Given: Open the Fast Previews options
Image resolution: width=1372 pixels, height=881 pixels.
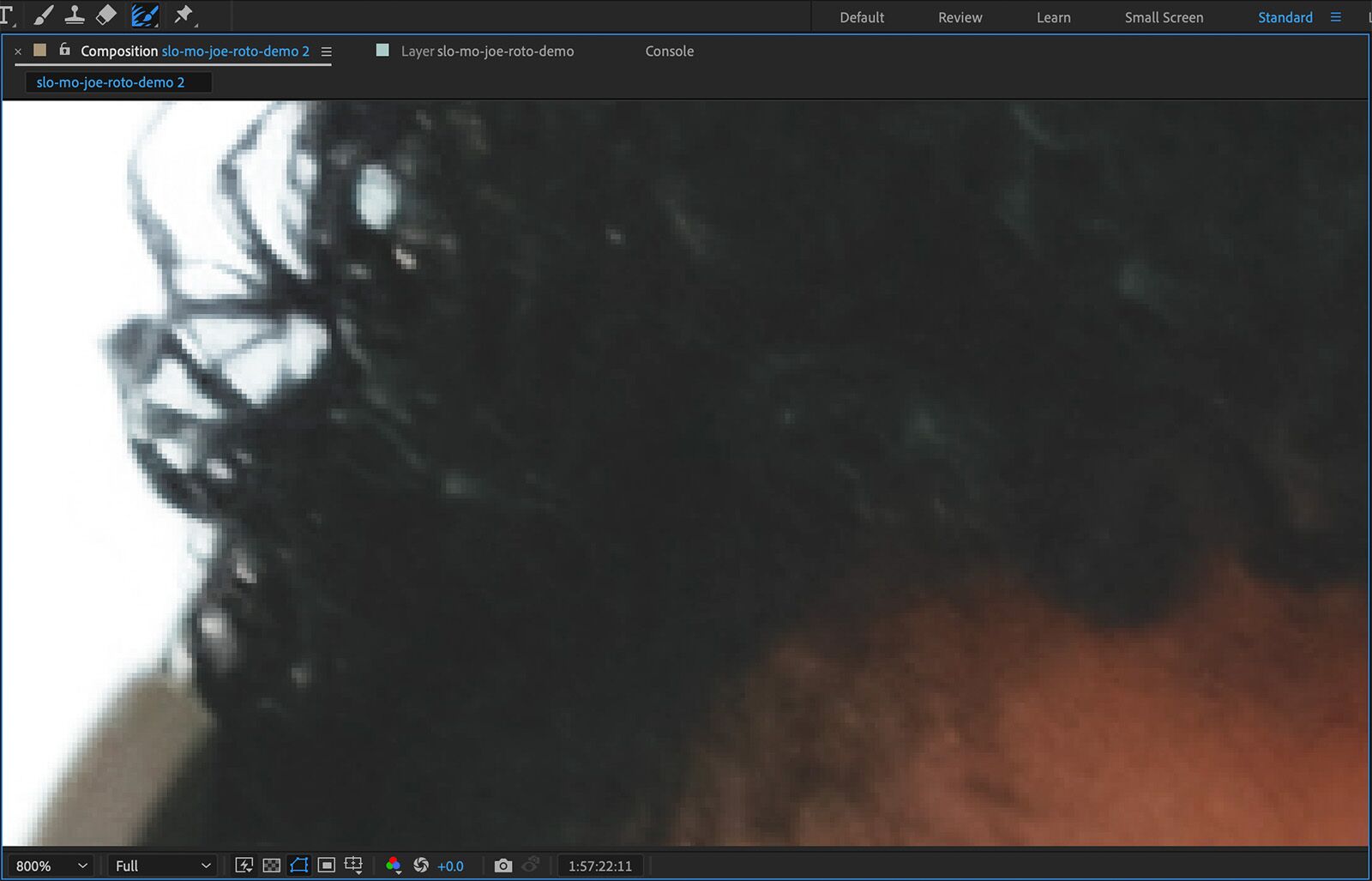Looking at the screenshot, I should 244,866.
